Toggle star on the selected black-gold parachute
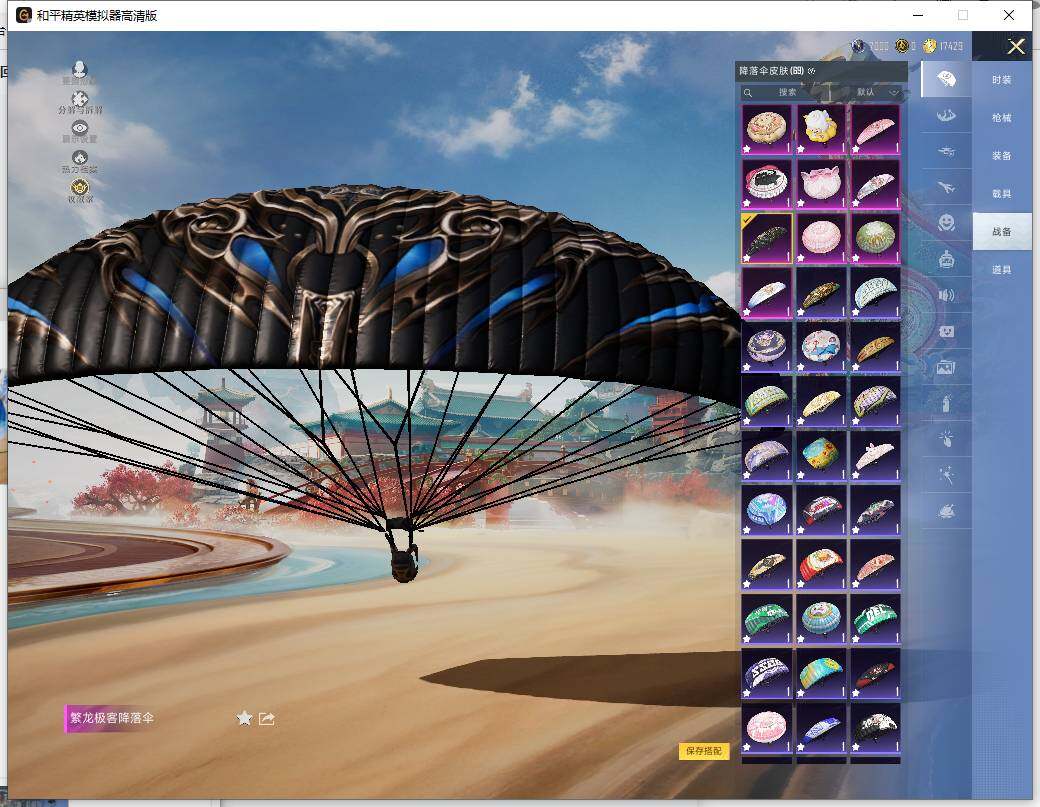Image resolution: width=1040 pixels, height=807 pixels. point(747,257)
